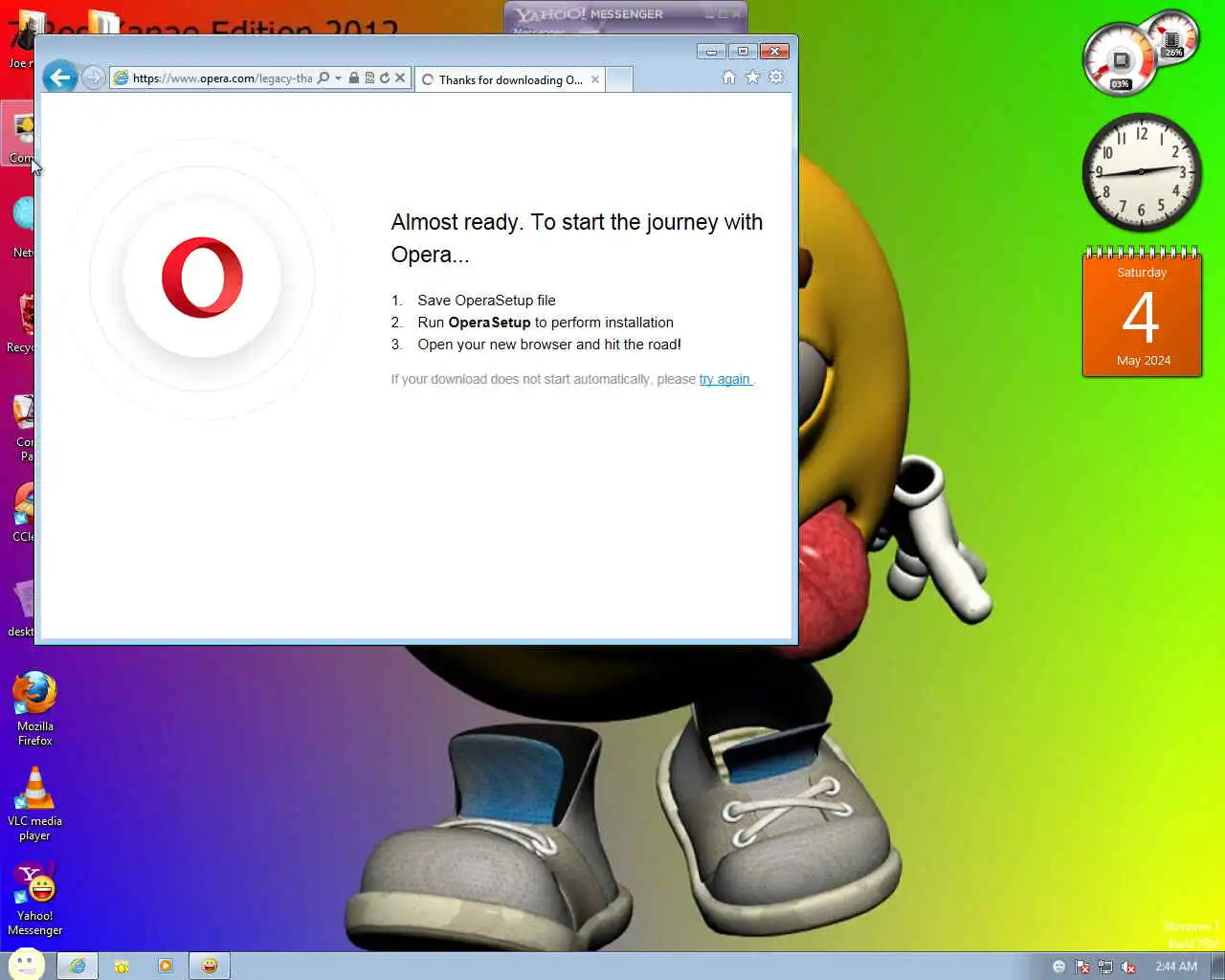
Task: Select the Yahoo! Messenger desktop icon
Action: pos(34,899)
